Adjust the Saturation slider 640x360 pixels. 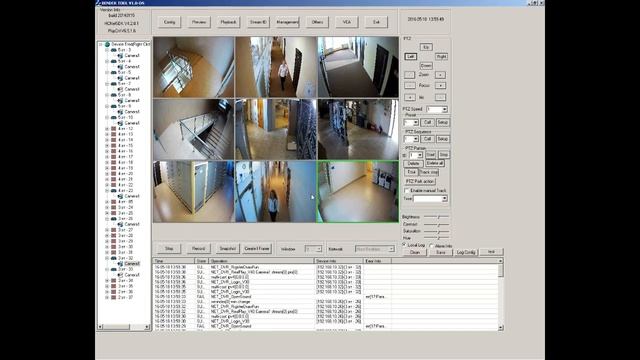click(436, 231)
